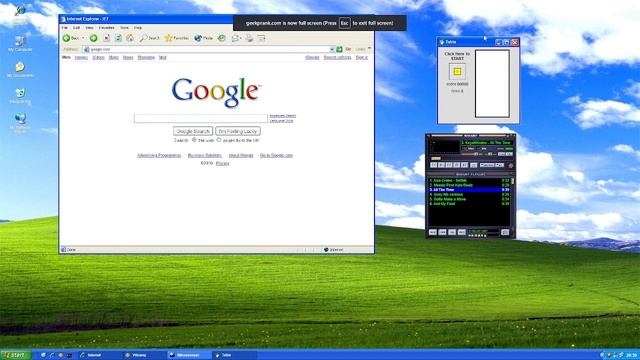Open the Videos link on Google page

pyautogui.click(x=98, y=58)
